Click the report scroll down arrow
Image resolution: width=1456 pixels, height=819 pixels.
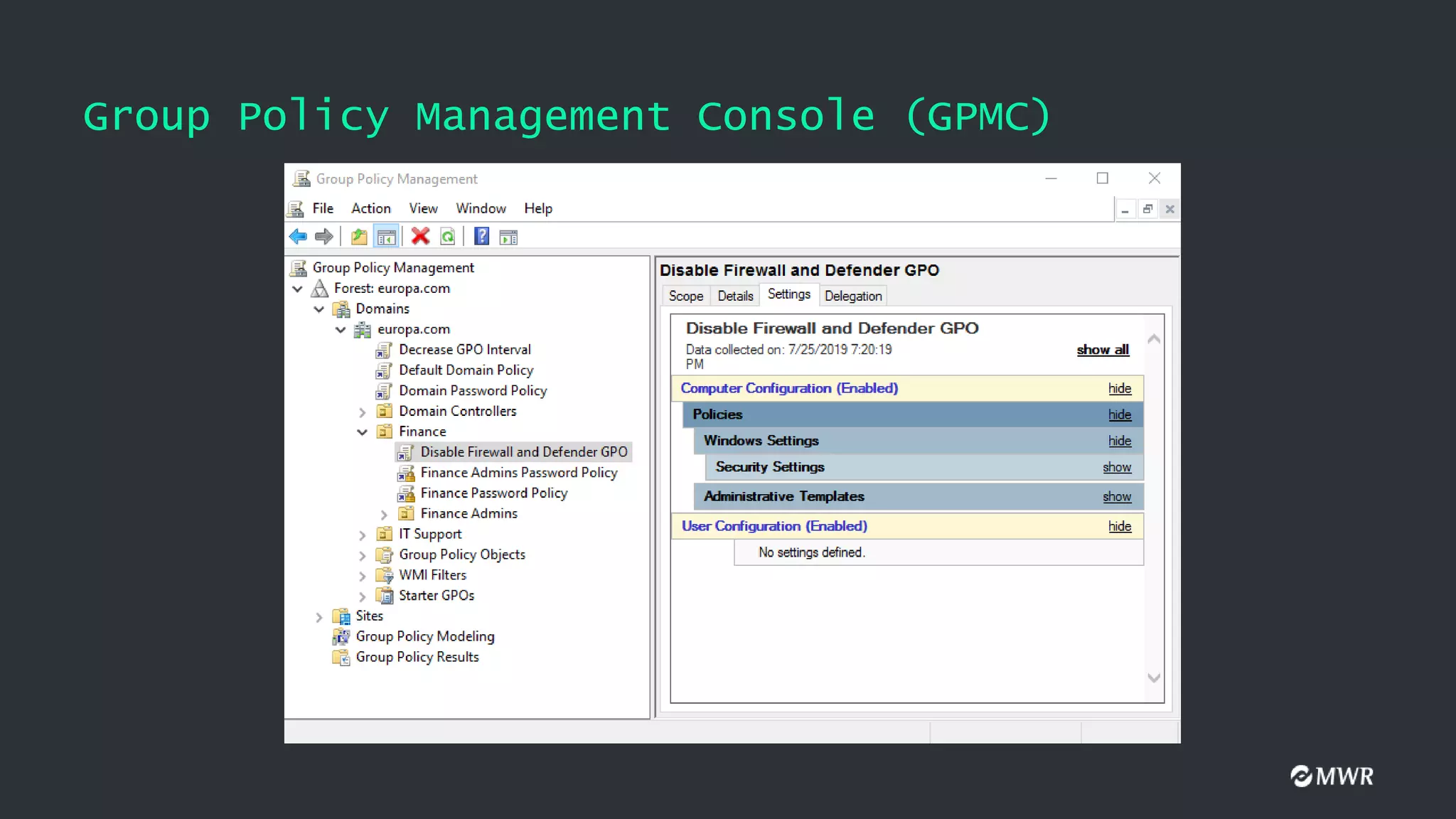point(1154,678)
